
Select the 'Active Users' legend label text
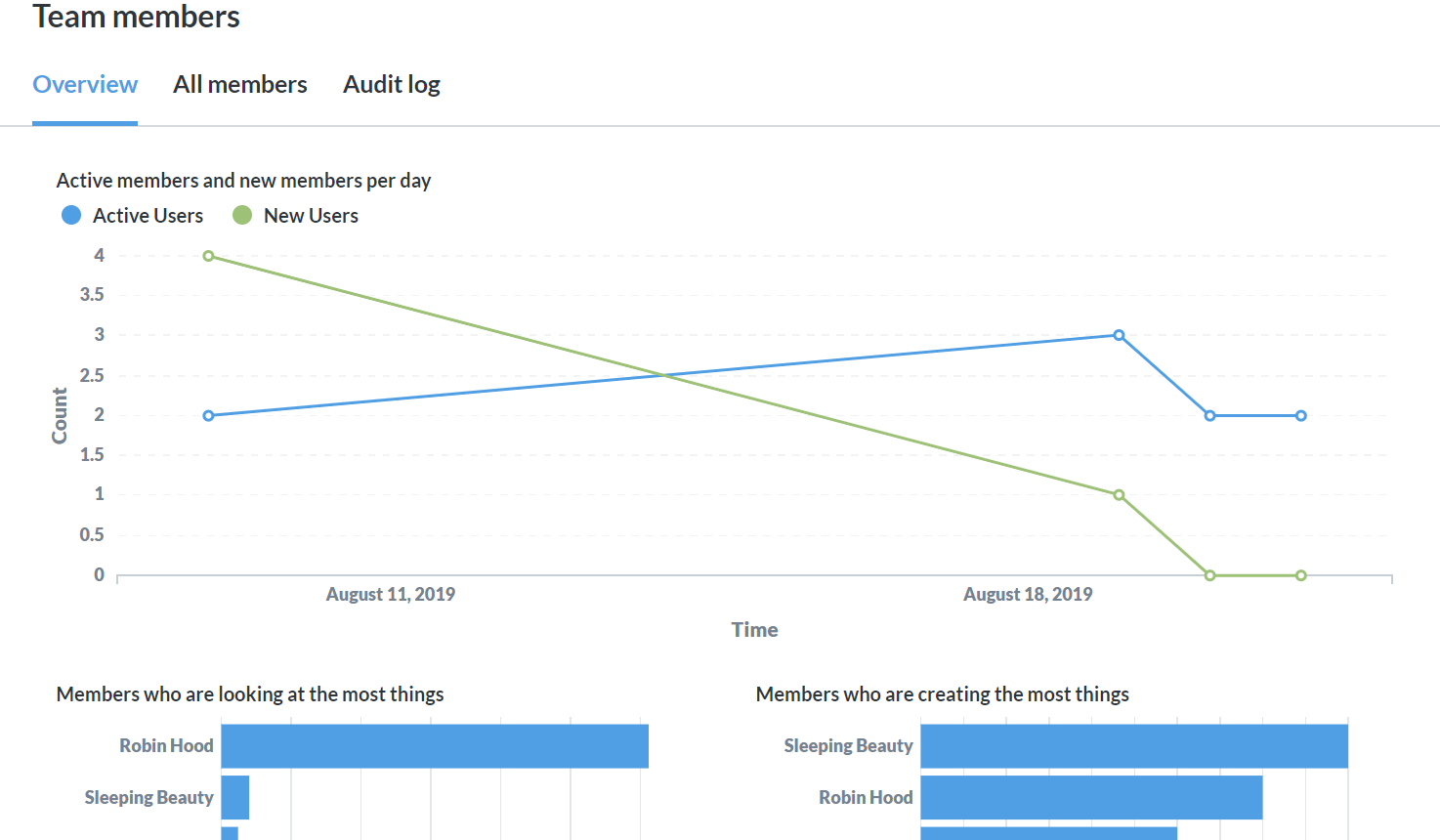coord(148,216)
